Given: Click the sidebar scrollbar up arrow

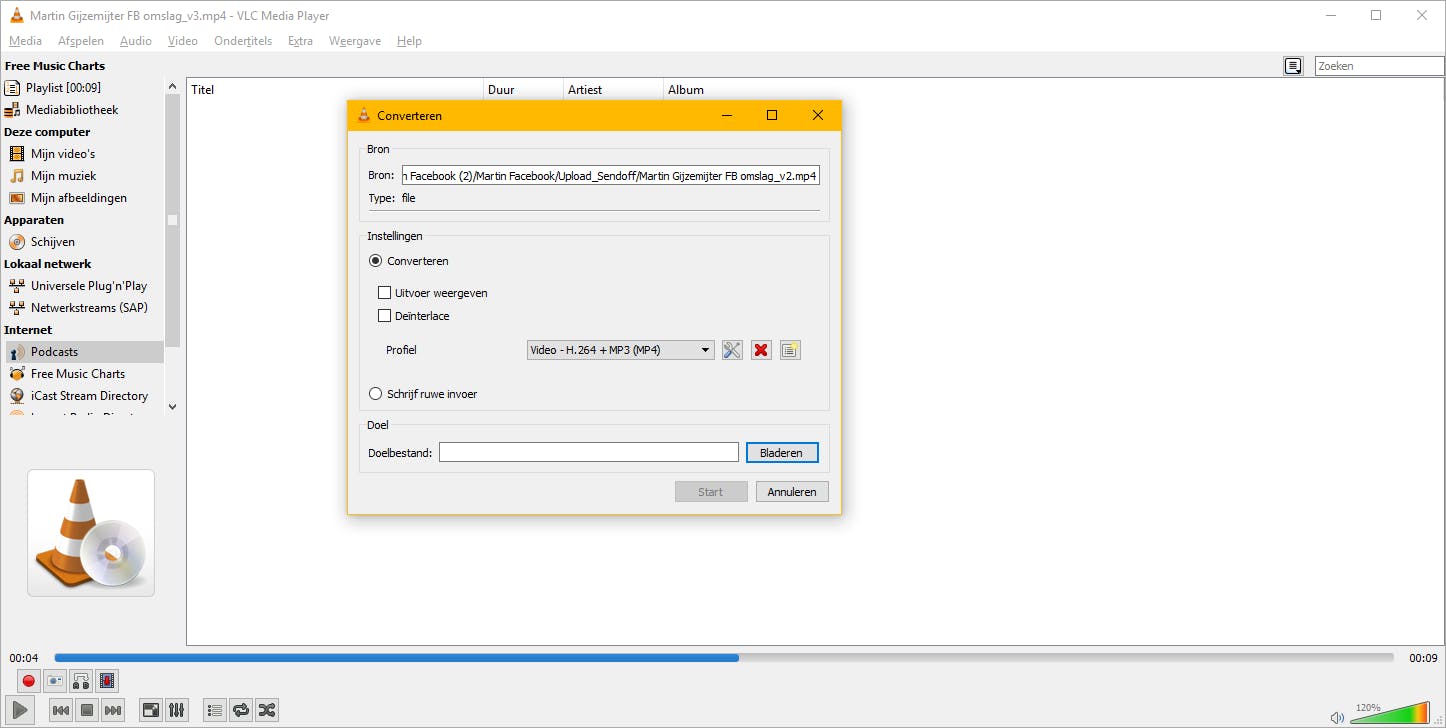Looking at the screenshot, I should pyautogui.click(x=172, y=85).
